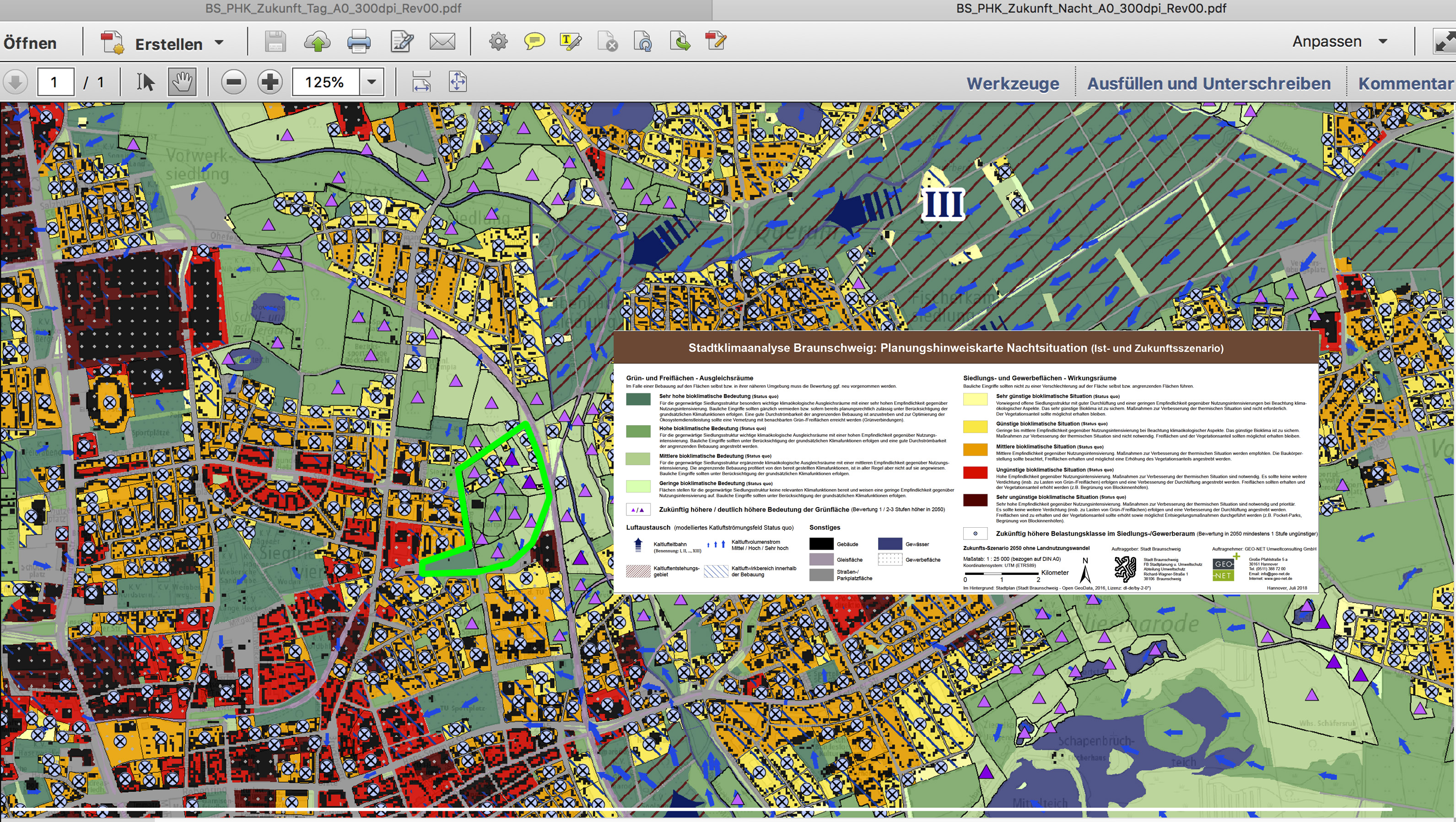Click the Print icon
Screen dimensions: 1456x822
click(358, 42)
